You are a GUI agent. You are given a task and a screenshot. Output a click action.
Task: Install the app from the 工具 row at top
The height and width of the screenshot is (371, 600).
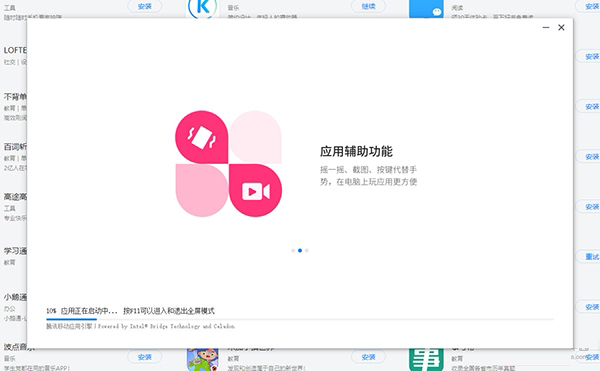(145, 7)
